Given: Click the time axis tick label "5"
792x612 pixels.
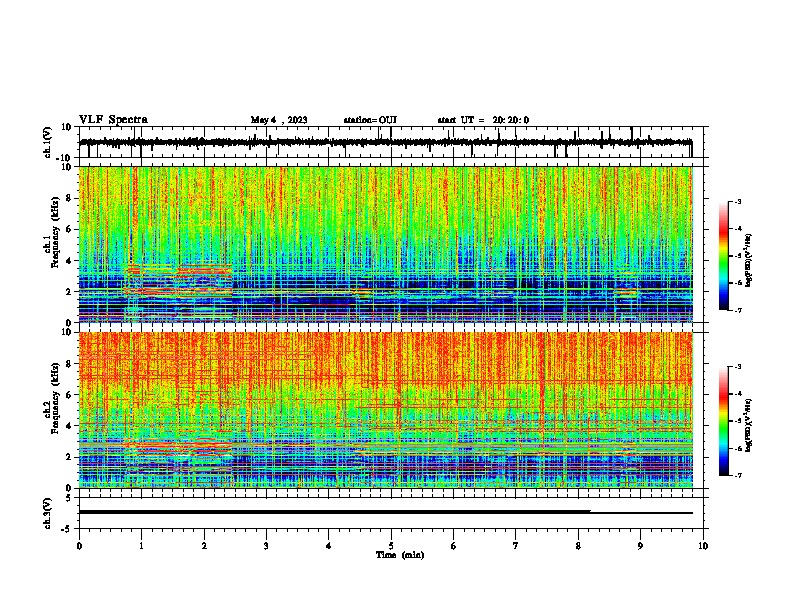Looking at the screenshot, I should [x=391, y=546].
